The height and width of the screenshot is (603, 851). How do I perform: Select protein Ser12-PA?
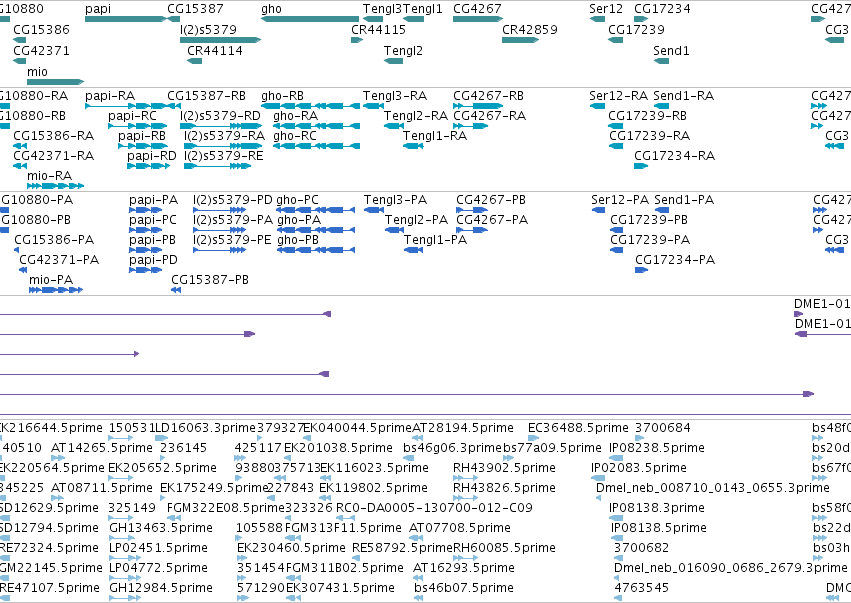point(598,210)
